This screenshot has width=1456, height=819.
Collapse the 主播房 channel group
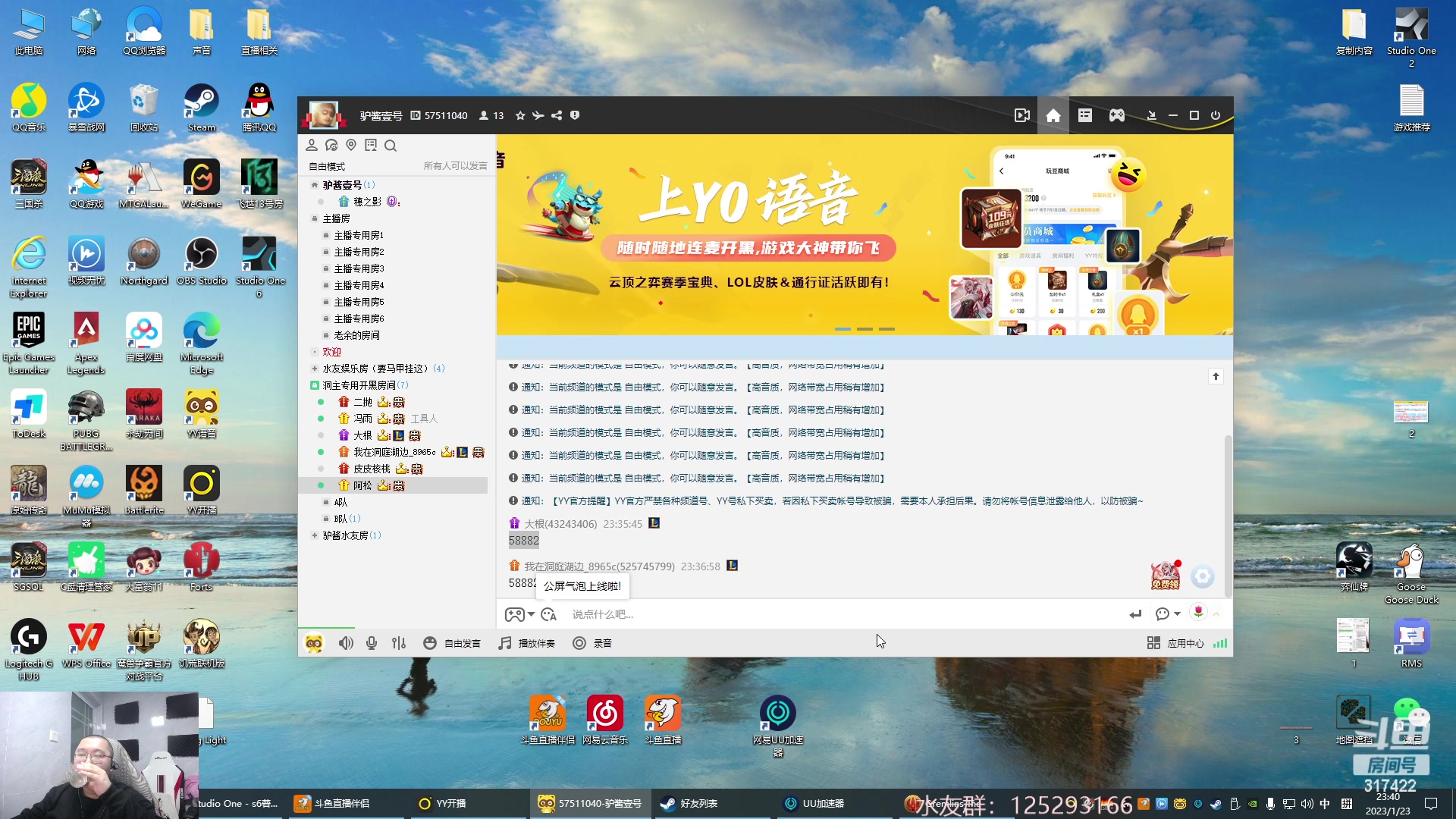click(x=314, y=218)
